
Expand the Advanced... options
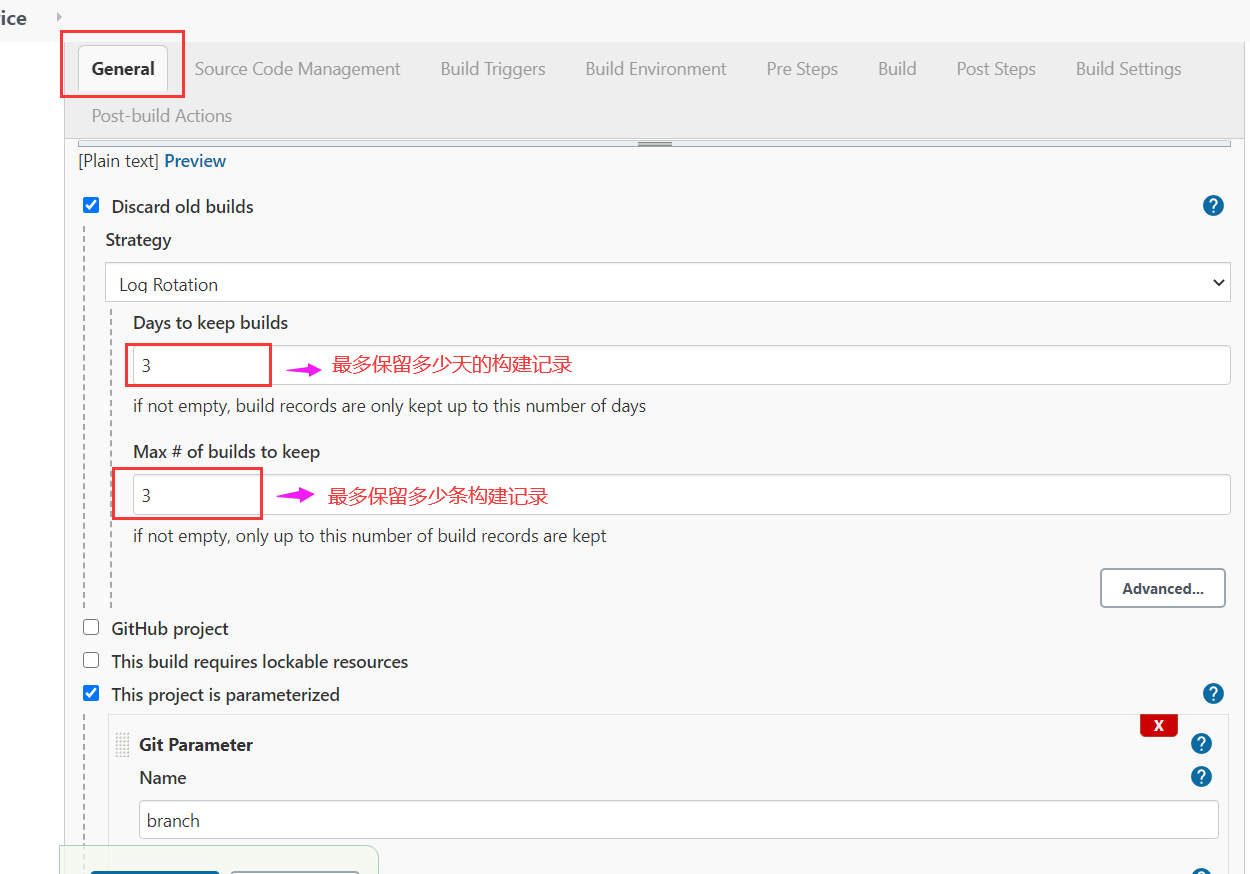(1163, 588)
